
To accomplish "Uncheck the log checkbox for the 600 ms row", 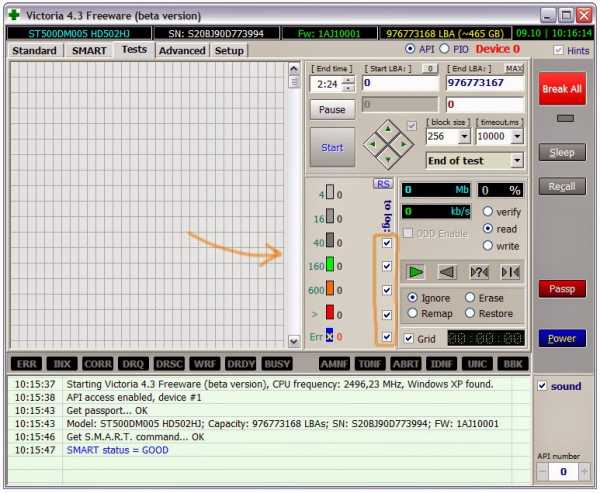I will pos(387,290).
